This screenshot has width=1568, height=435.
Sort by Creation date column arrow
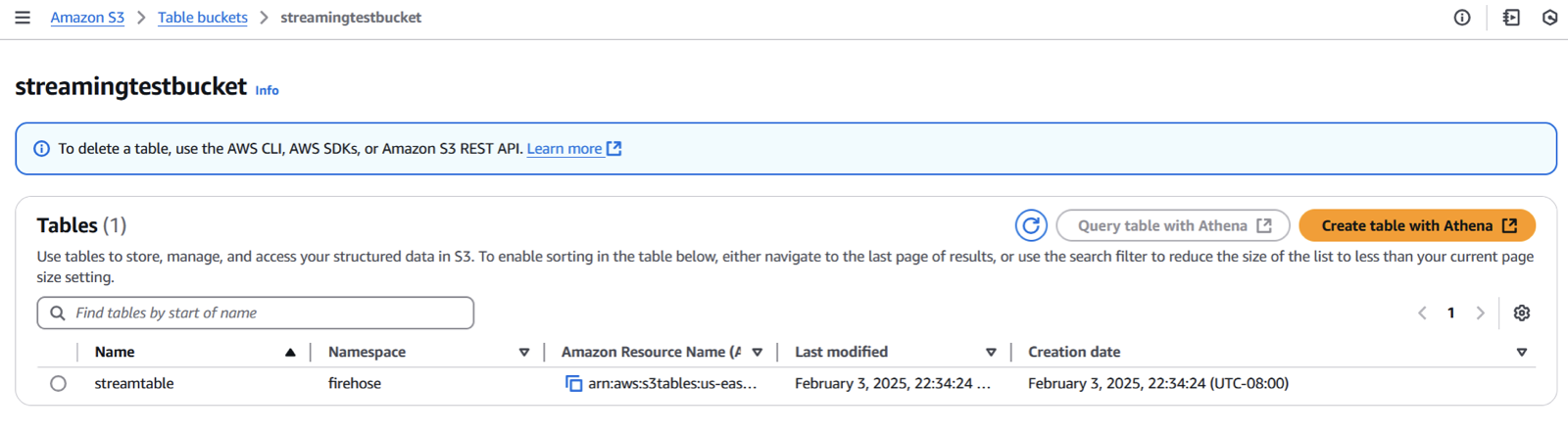1522,353
